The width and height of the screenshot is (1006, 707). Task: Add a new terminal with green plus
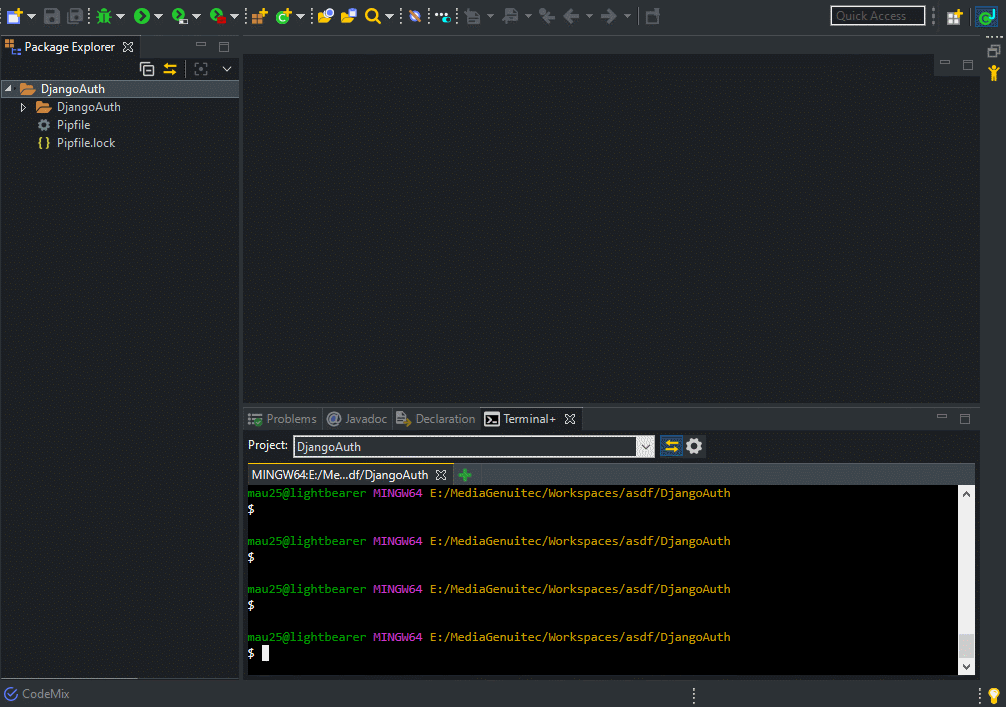point(464,475)
